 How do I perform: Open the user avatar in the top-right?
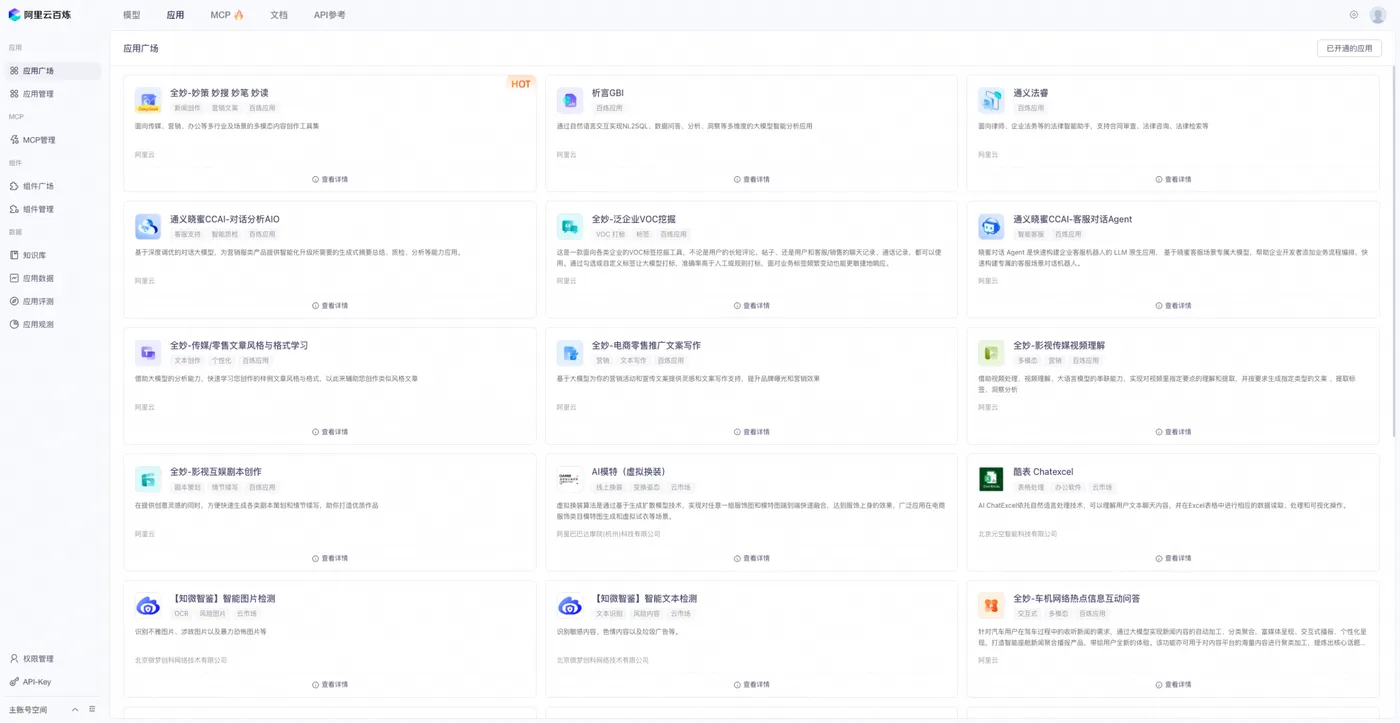1378,15
